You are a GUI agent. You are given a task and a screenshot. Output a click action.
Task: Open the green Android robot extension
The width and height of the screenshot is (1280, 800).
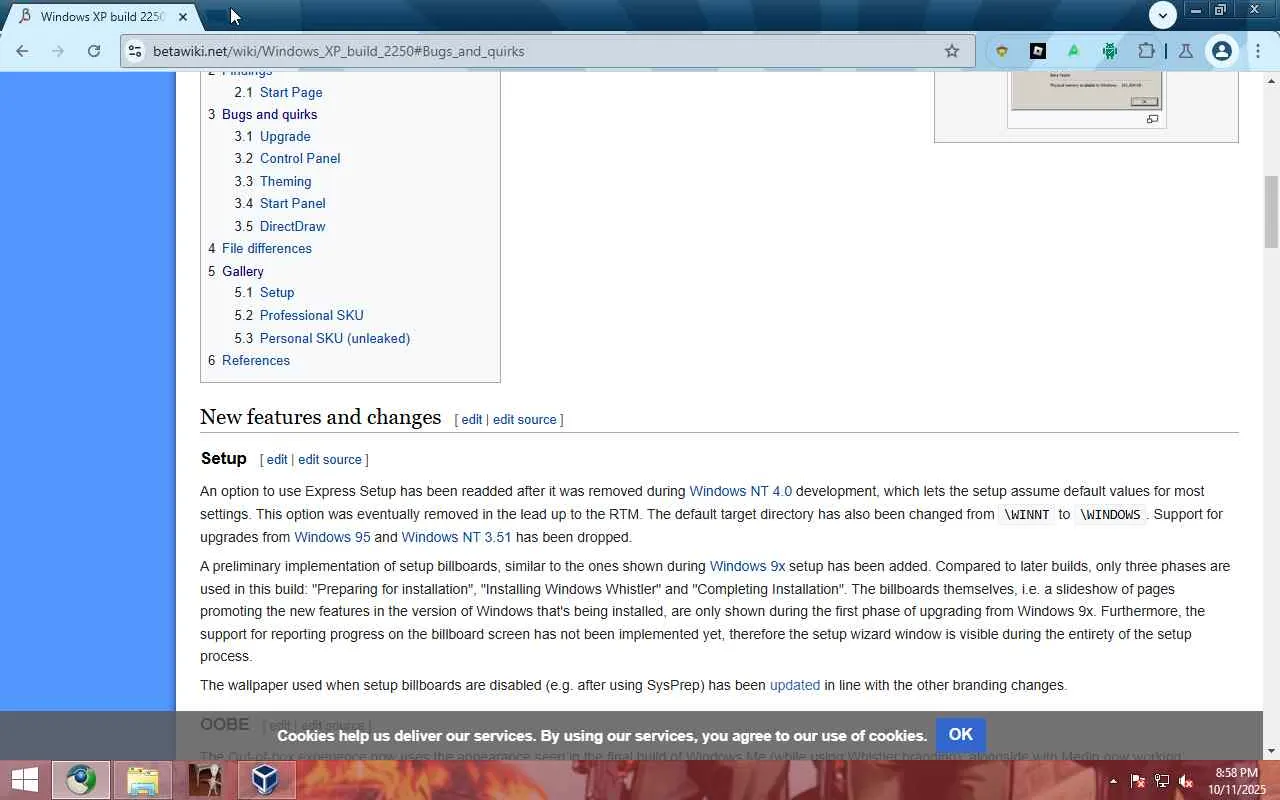[x=1110, y=51]
